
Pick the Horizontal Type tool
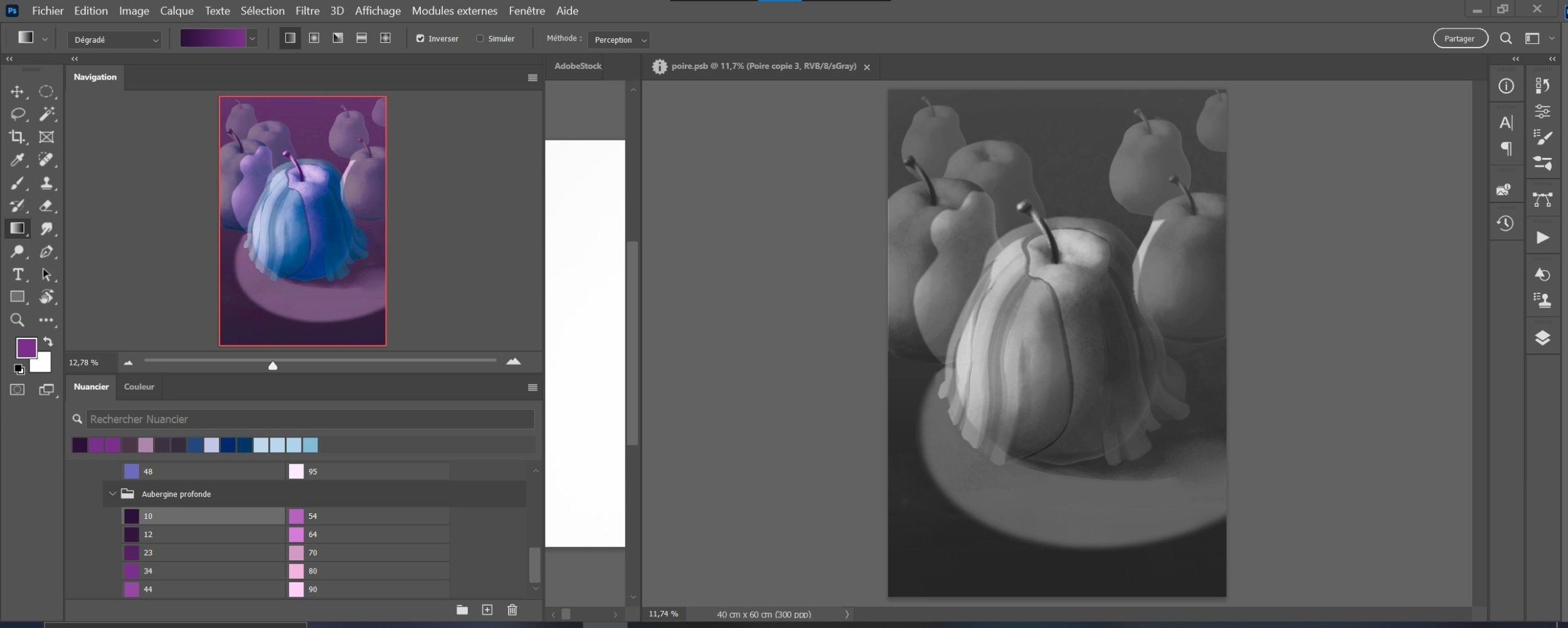click(x=17, y=275)
